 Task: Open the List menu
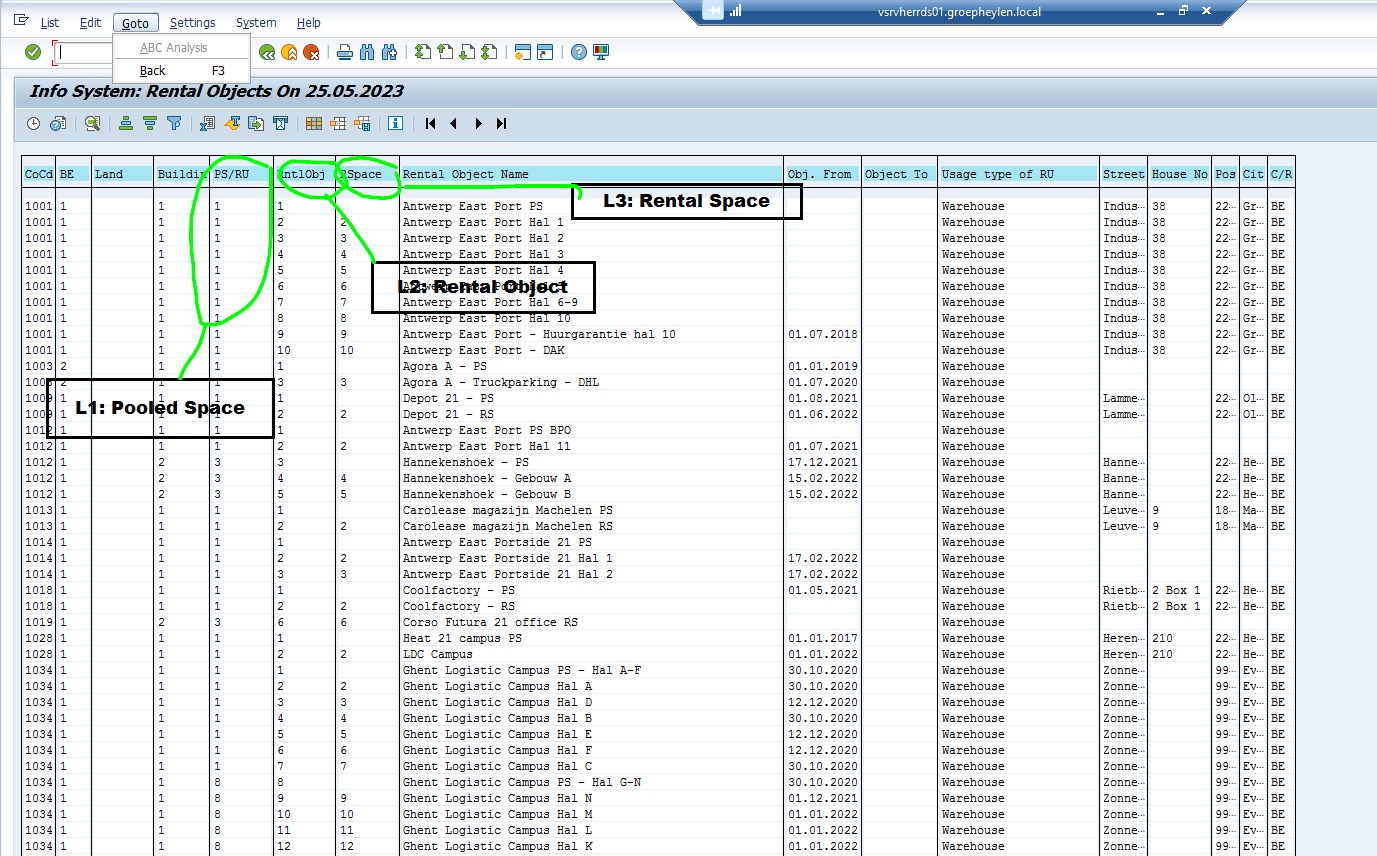50,23
